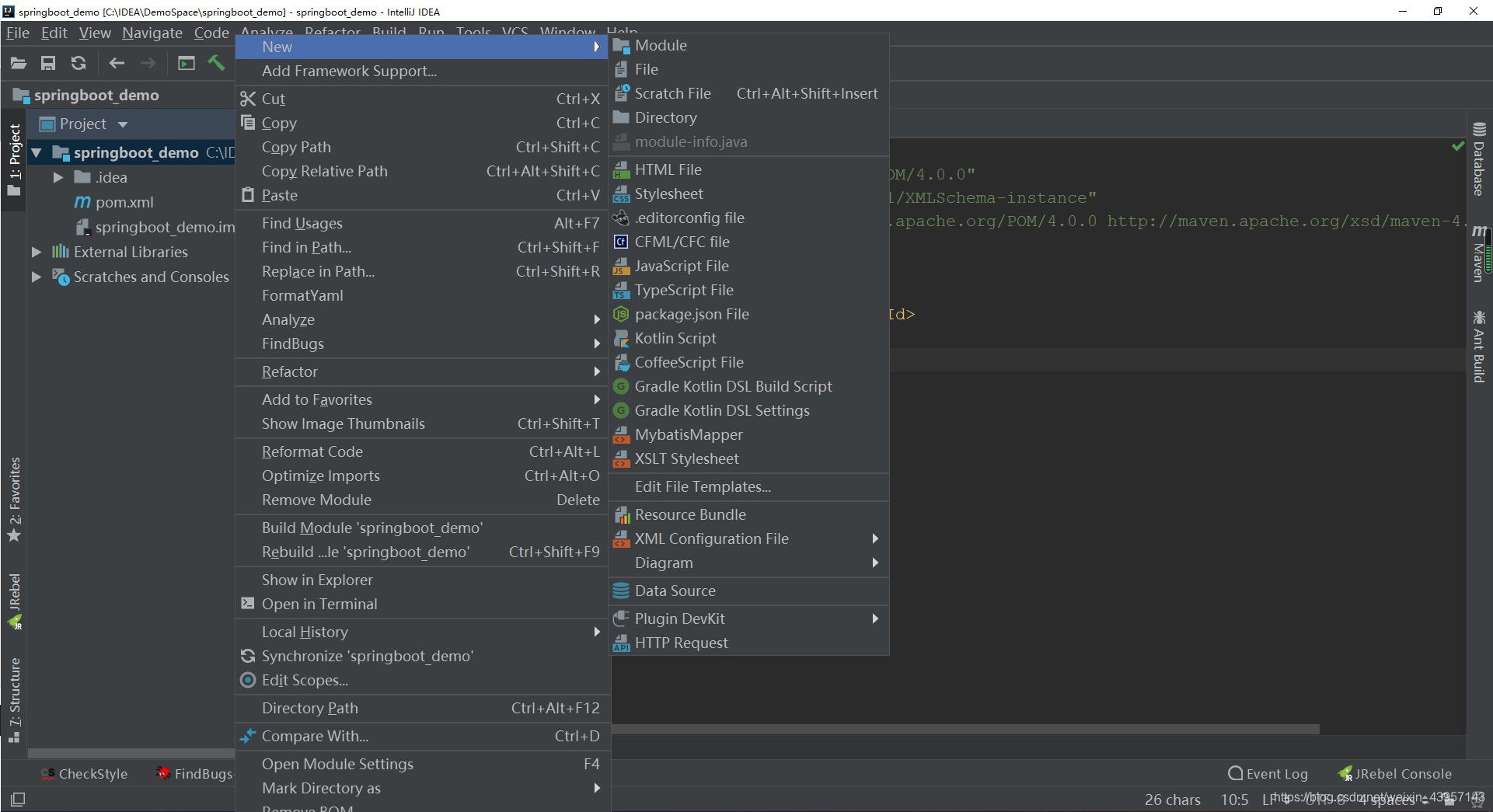Image resolution: width=1493 pixels, height=812 pixels.
Task: Expand the .idea folder node
Action: [58, 178]
